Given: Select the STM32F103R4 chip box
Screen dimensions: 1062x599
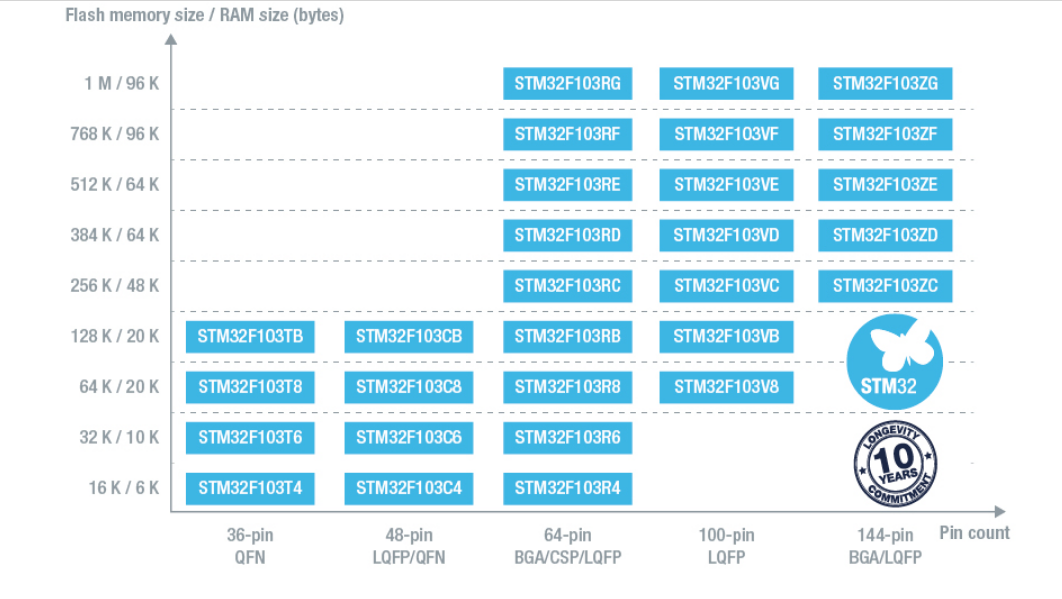Looking at the screenshot, I should (x=567, y=488).
